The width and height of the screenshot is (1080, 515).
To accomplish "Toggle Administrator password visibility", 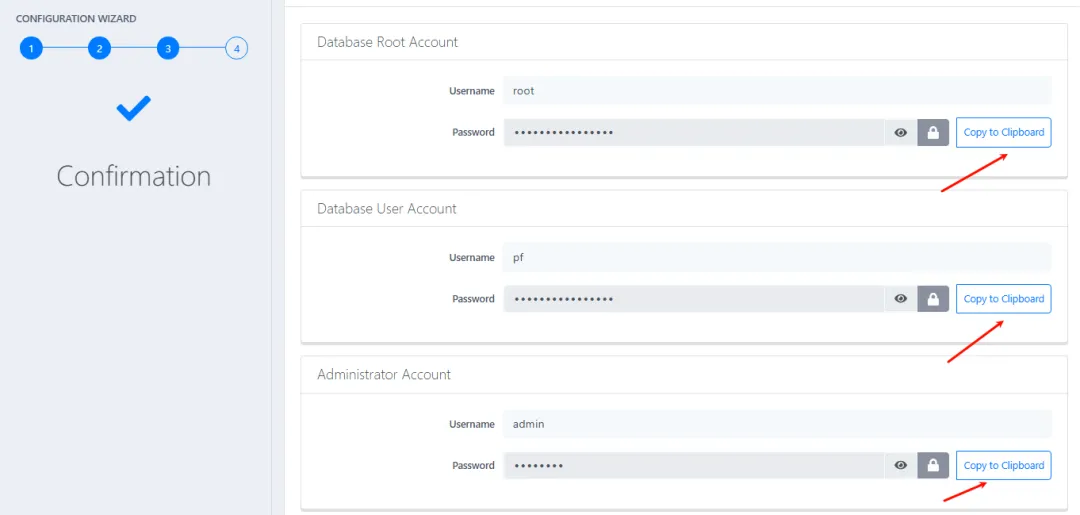I will pos(901,465).
